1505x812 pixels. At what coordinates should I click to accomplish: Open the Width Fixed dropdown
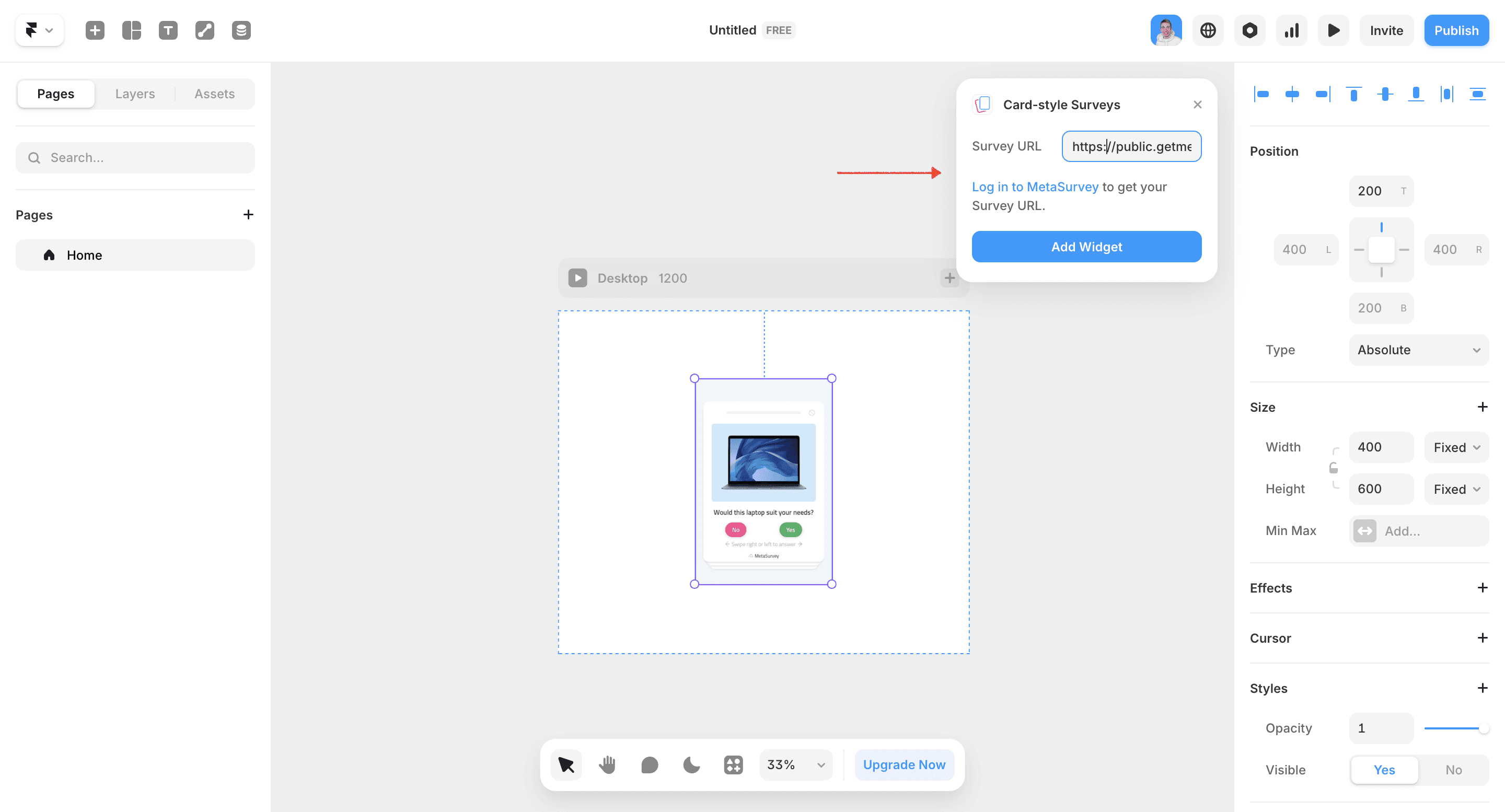click(1455, 447)
